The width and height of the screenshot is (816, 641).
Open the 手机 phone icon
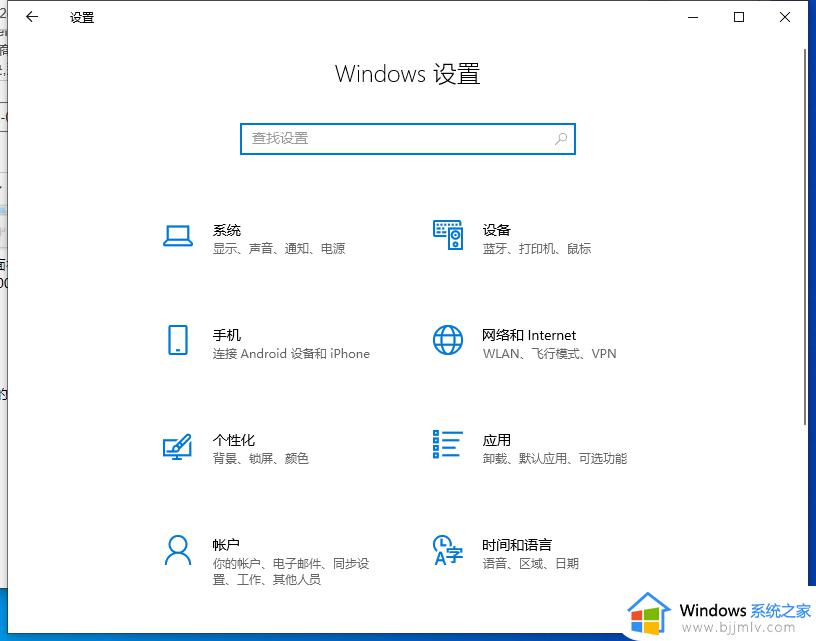pyautogui.click(x=178, y=340)
